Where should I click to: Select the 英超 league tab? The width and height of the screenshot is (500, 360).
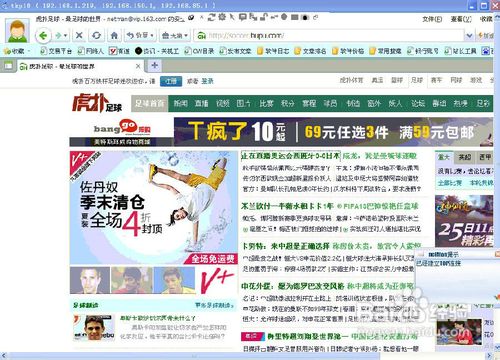[465, 157]
